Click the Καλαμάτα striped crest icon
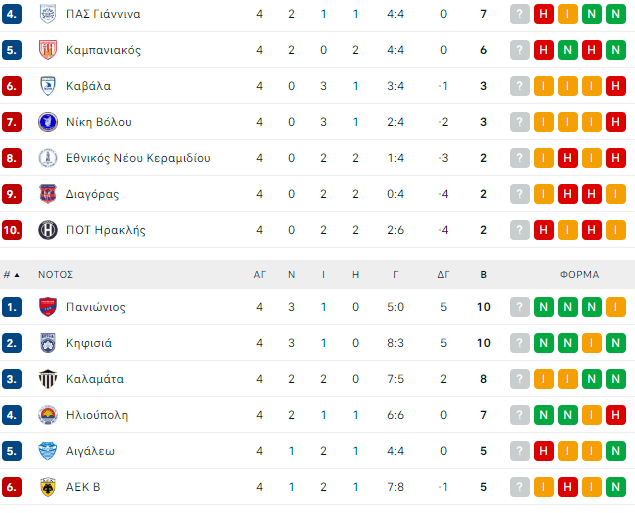The image size is (635, 513). tap(47, 379)
